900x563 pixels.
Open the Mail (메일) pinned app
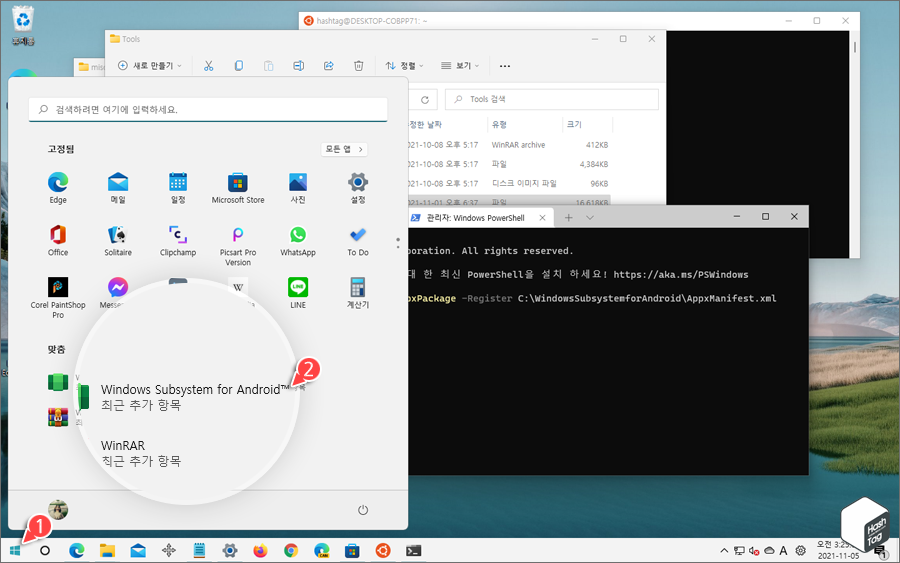[118, 188]
